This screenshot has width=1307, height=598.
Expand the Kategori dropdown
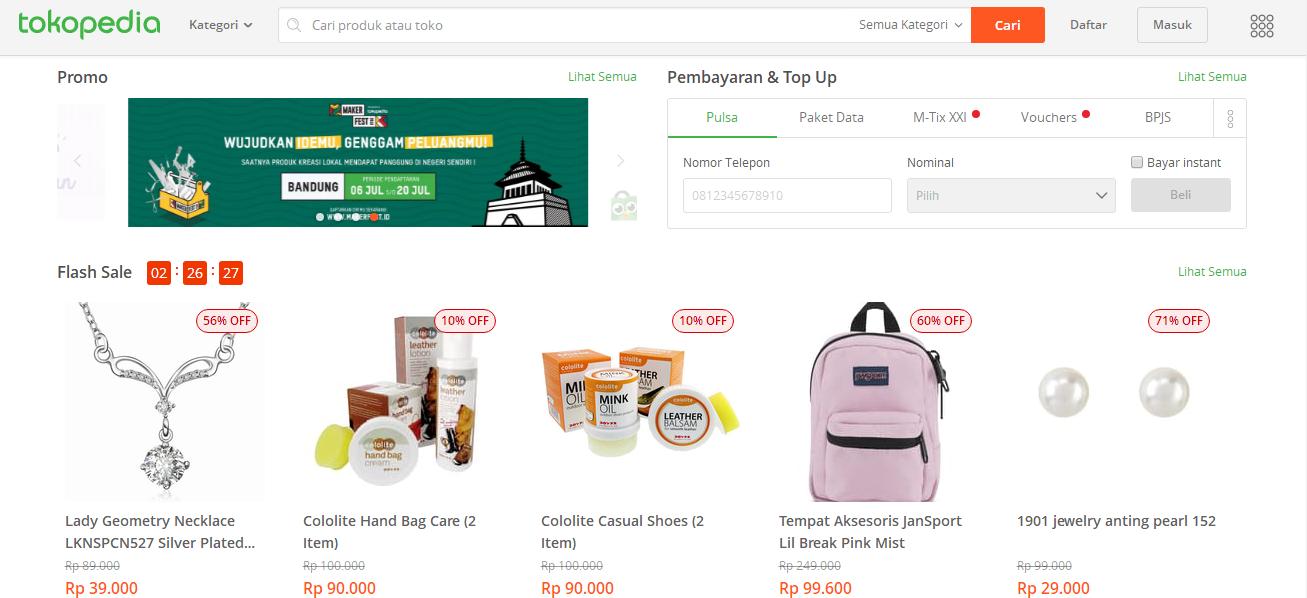(221, 25)
